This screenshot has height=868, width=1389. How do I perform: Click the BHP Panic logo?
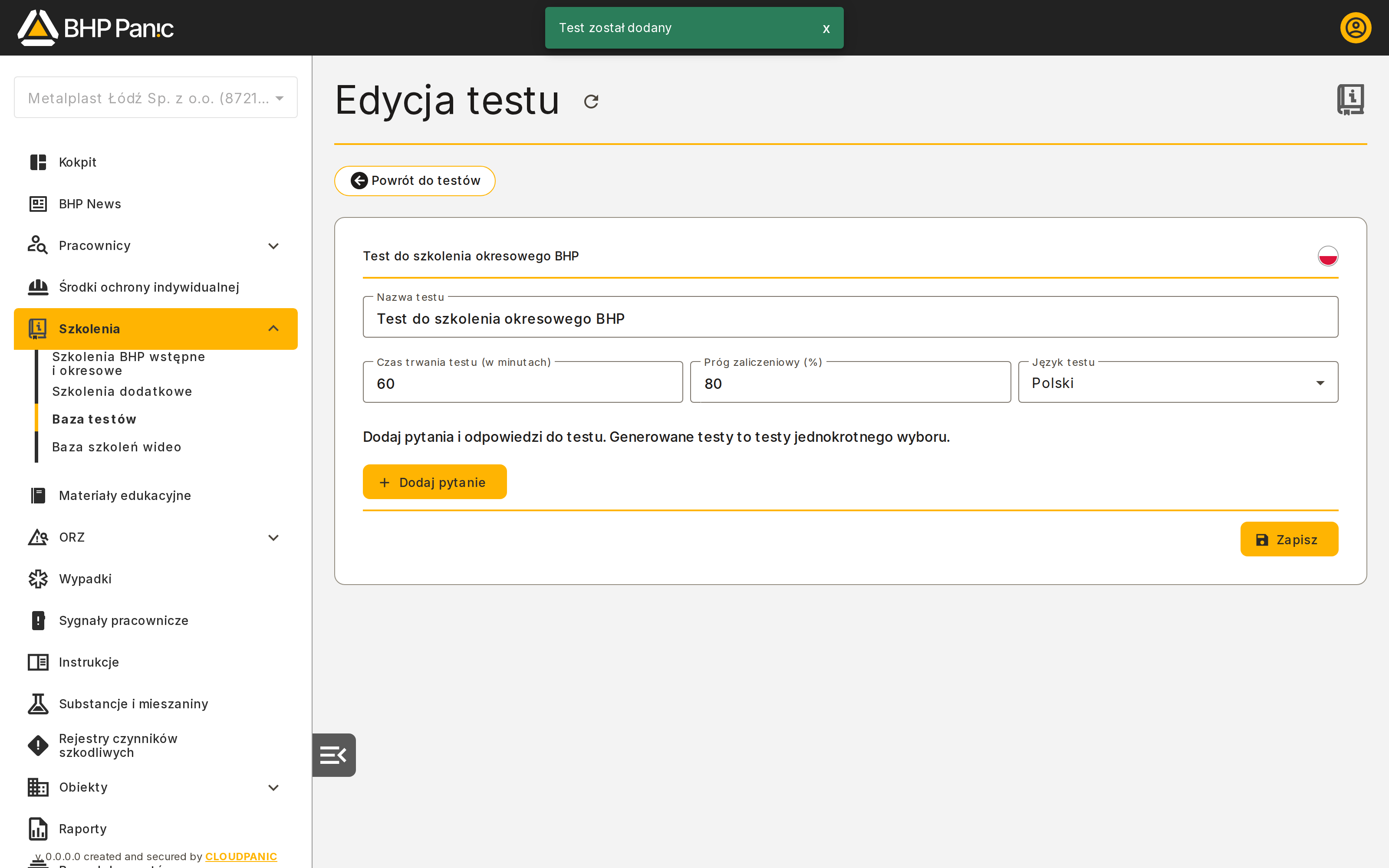coord(95,27)
